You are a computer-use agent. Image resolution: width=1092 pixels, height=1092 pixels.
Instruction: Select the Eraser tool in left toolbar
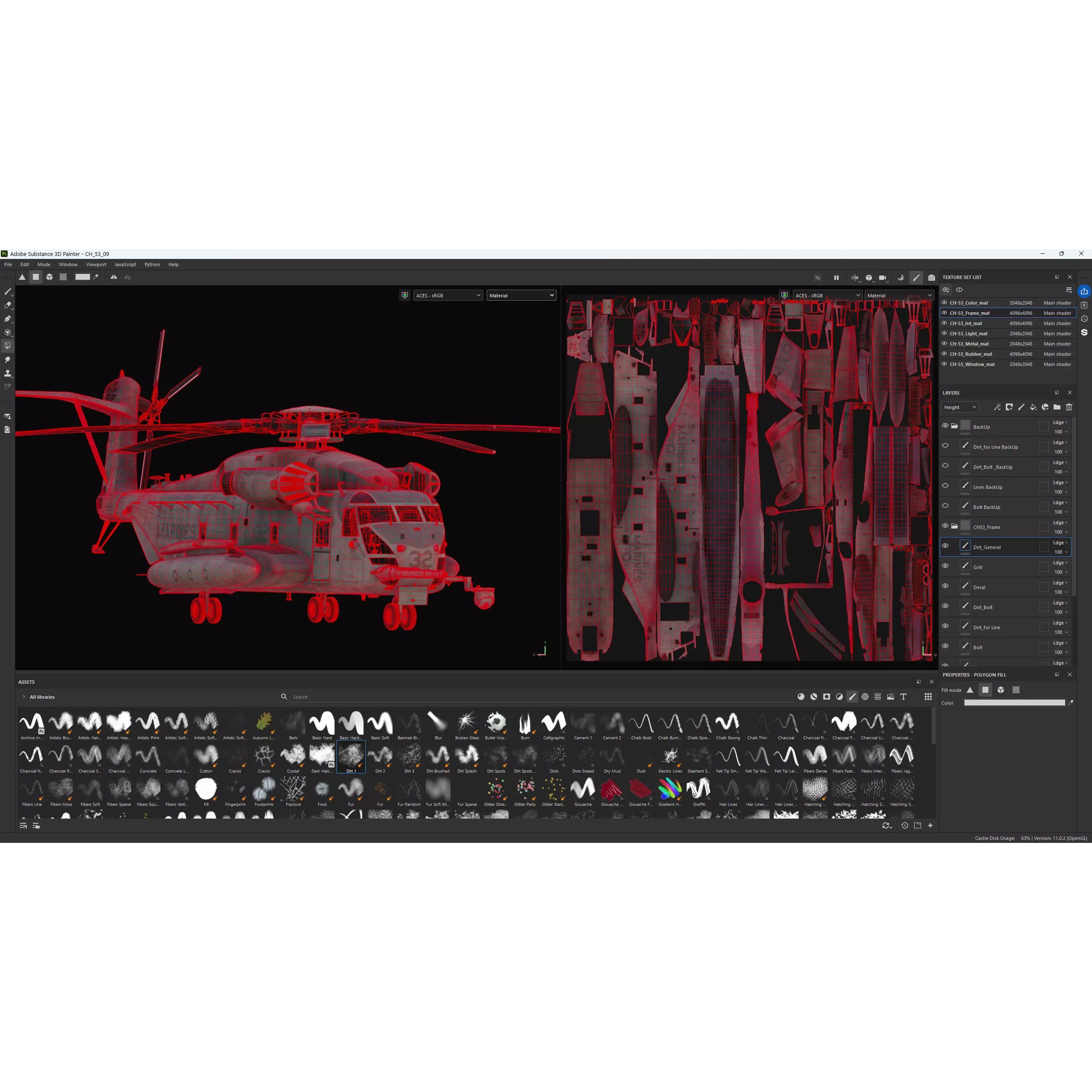[x=8, y=305]
